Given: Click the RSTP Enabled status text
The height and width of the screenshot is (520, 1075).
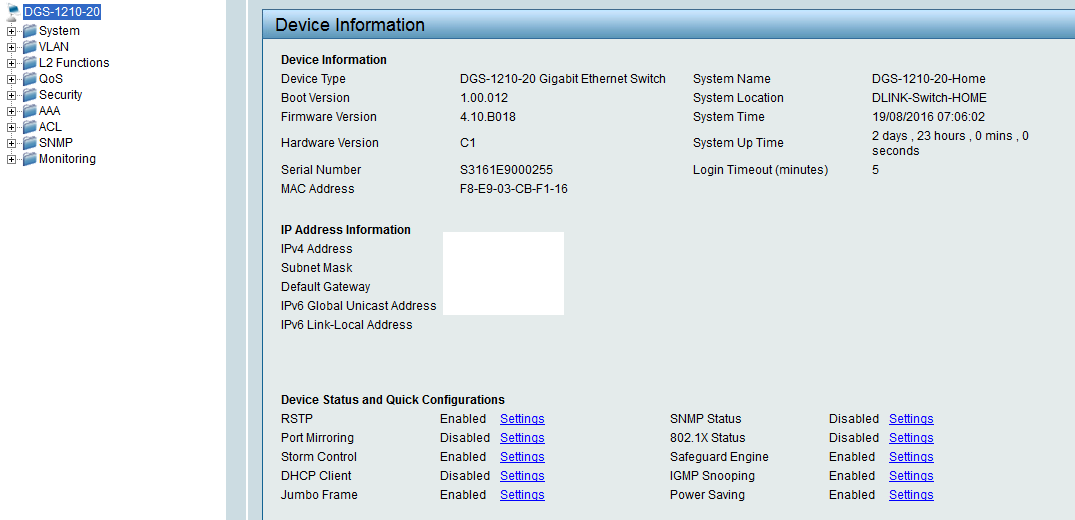Looking at the screenshot, I should tap(463, 418).
